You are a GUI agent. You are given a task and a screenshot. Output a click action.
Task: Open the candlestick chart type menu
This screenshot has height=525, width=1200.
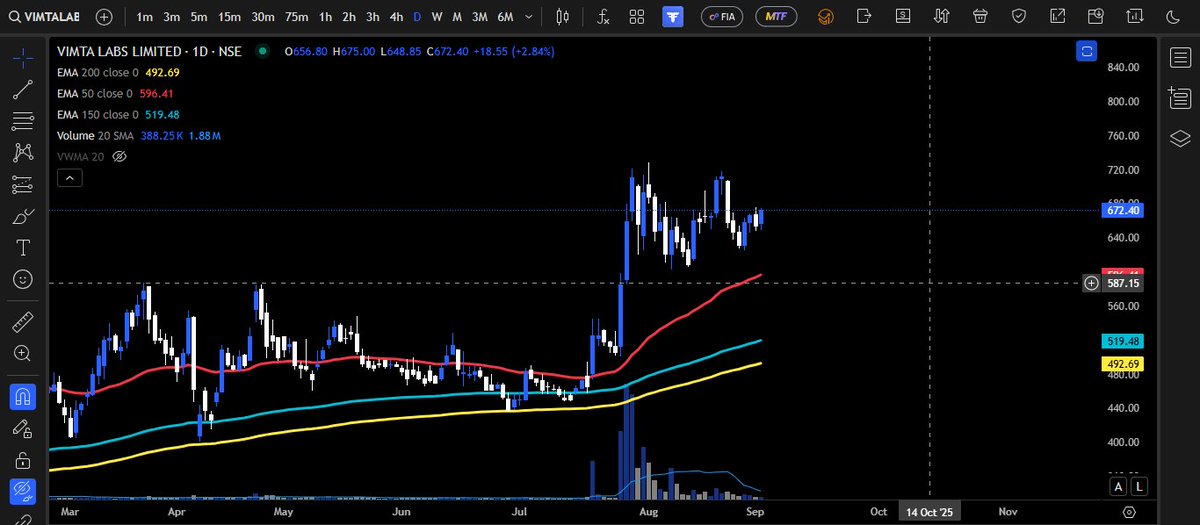[563, 17]
